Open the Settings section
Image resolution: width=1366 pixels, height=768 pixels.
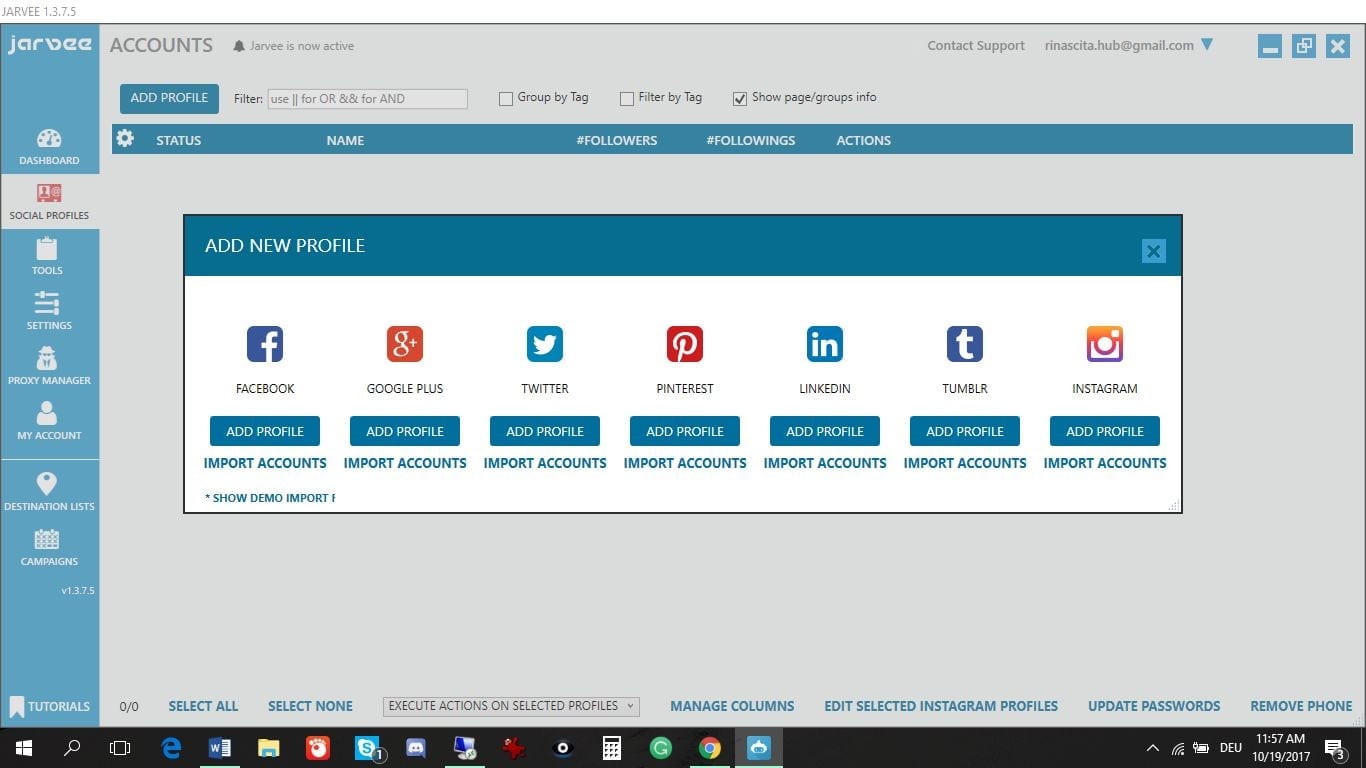click(x=49, y=312)
